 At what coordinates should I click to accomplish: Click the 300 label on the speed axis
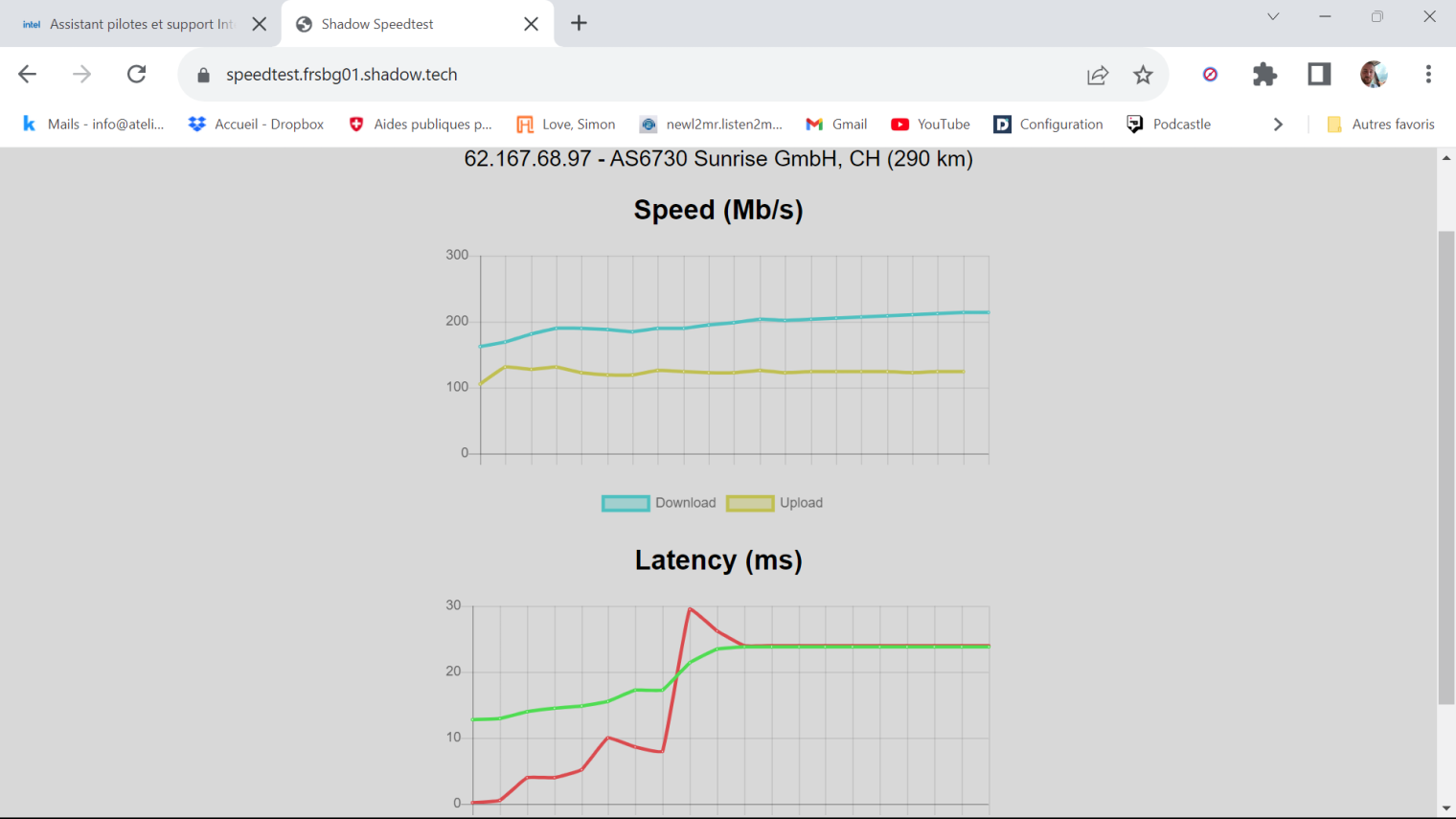(457, 255)
